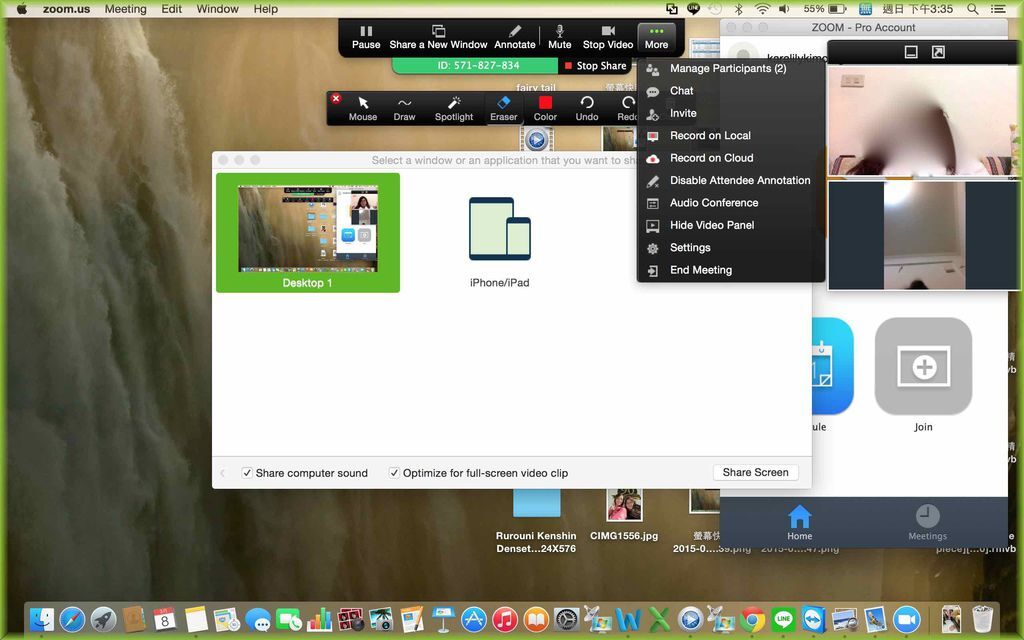Select iPhone/iPad as share source

(x=500, y=242)
